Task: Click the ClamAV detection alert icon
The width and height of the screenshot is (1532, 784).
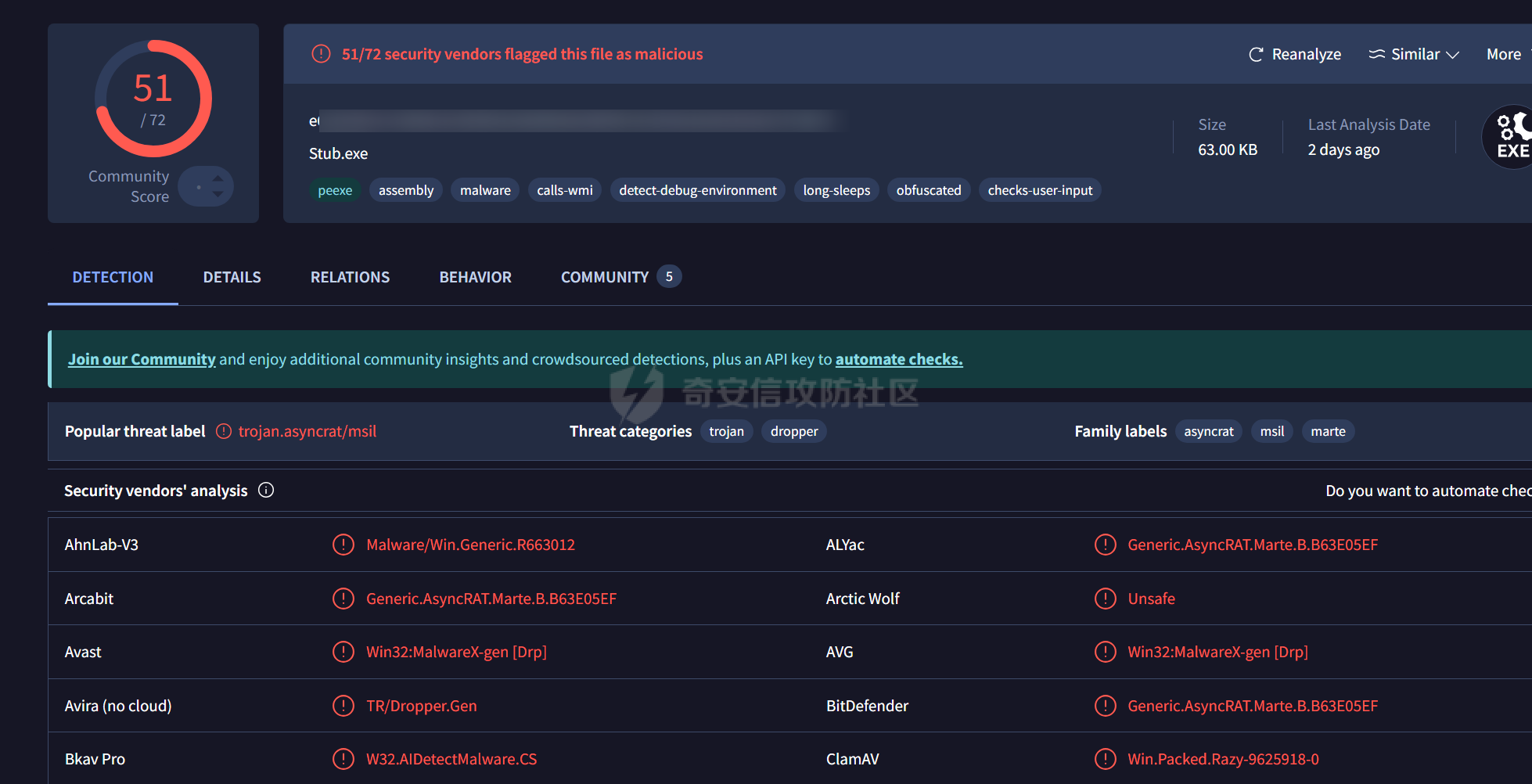Action: click(1106, 759)
